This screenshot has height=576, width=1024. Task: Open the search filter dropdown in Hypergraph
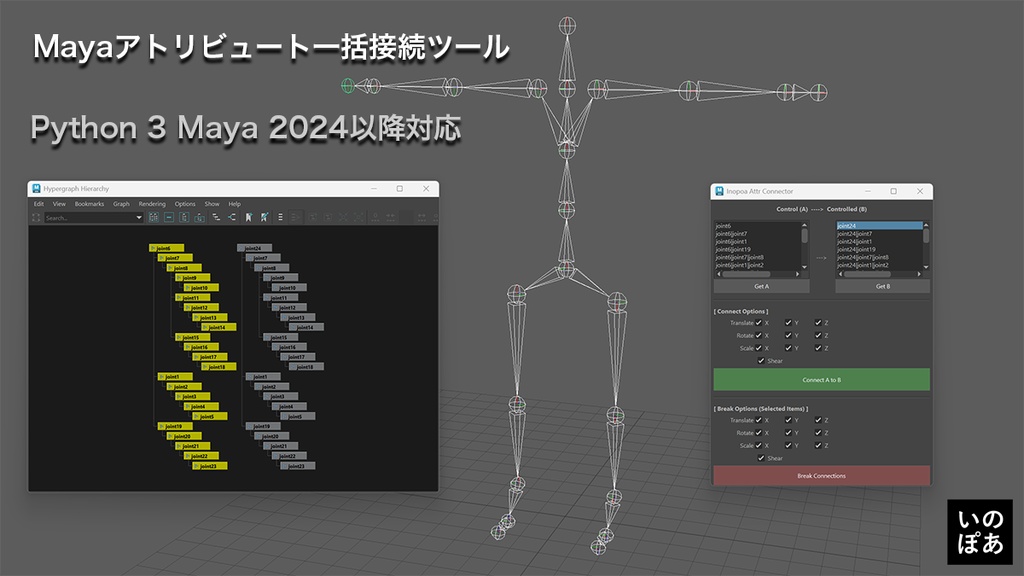coord(139,218)
